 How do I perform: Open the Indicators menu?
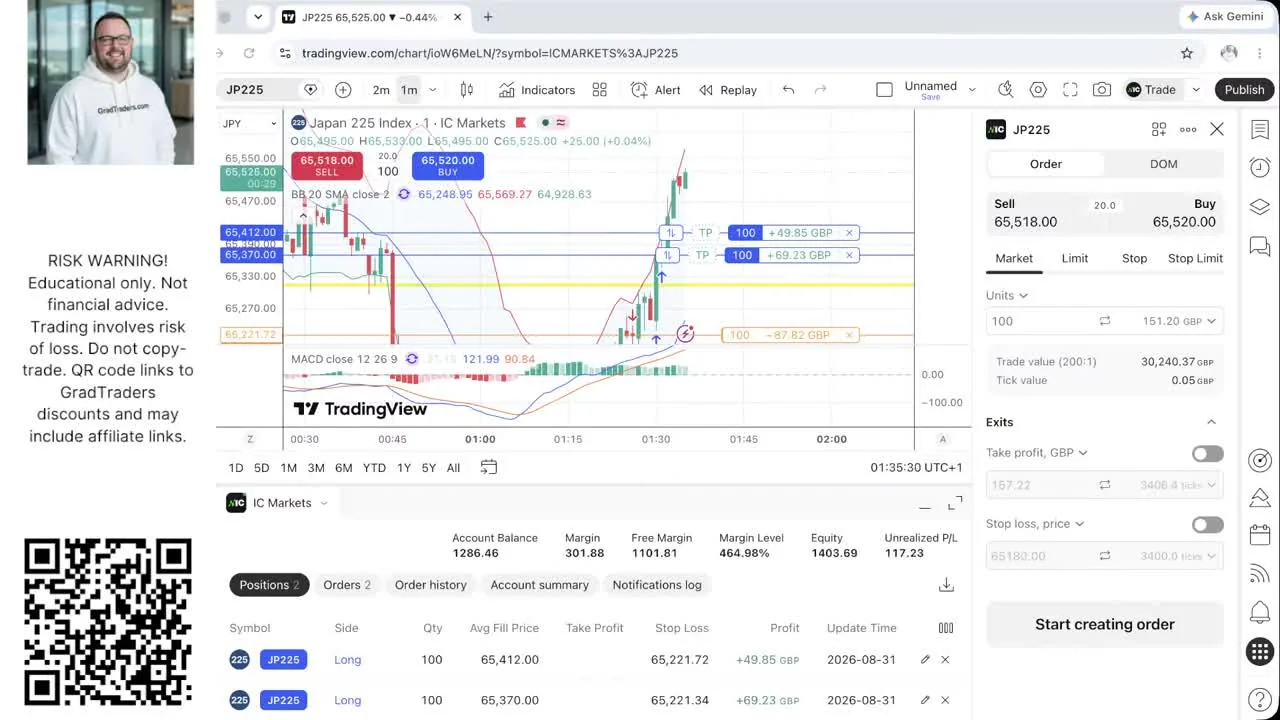pyautogui.click(x=537, y=90)
